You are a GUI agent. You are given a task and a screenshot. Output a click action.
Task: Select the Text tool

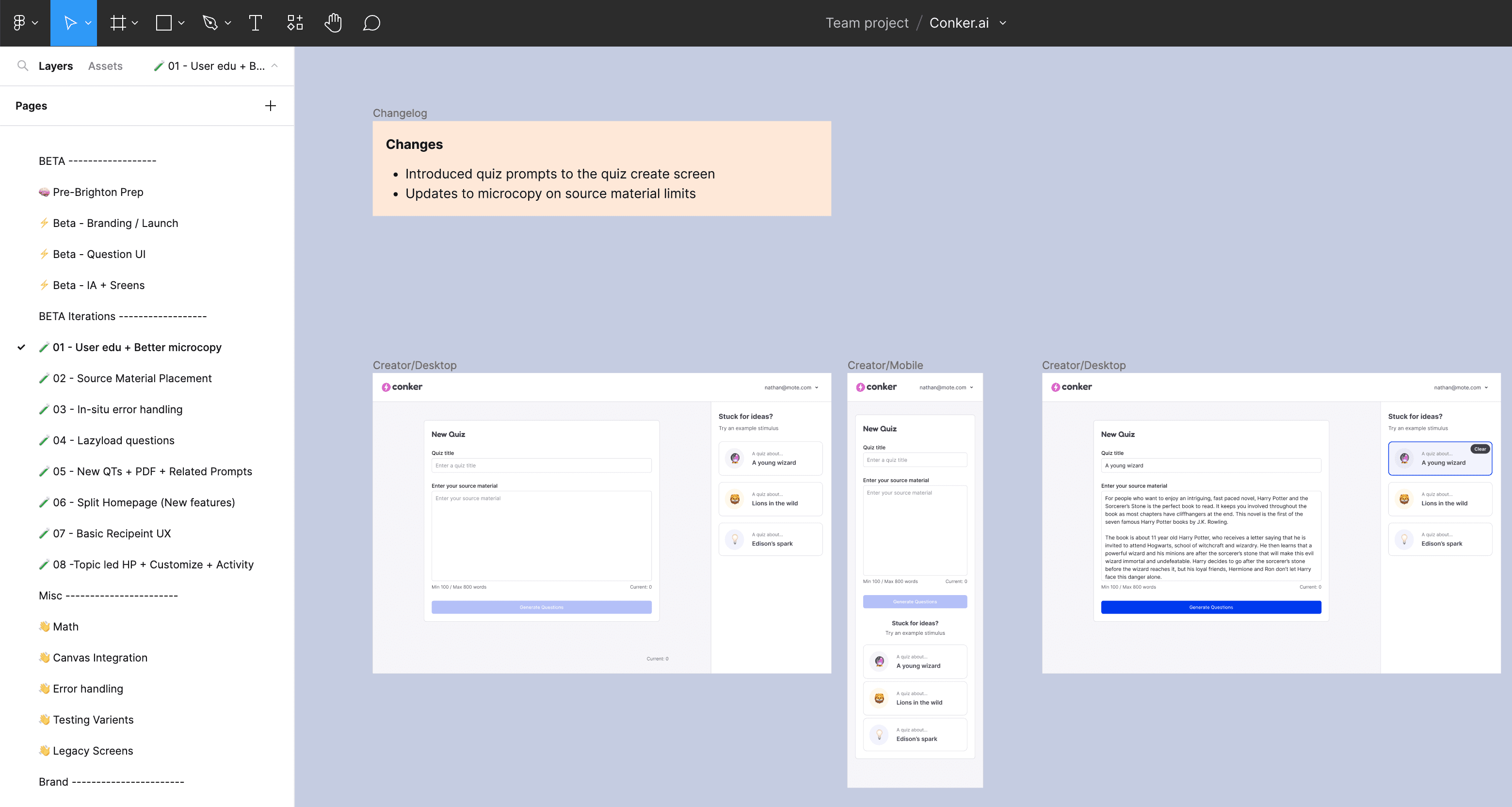(x=256, y=23)
